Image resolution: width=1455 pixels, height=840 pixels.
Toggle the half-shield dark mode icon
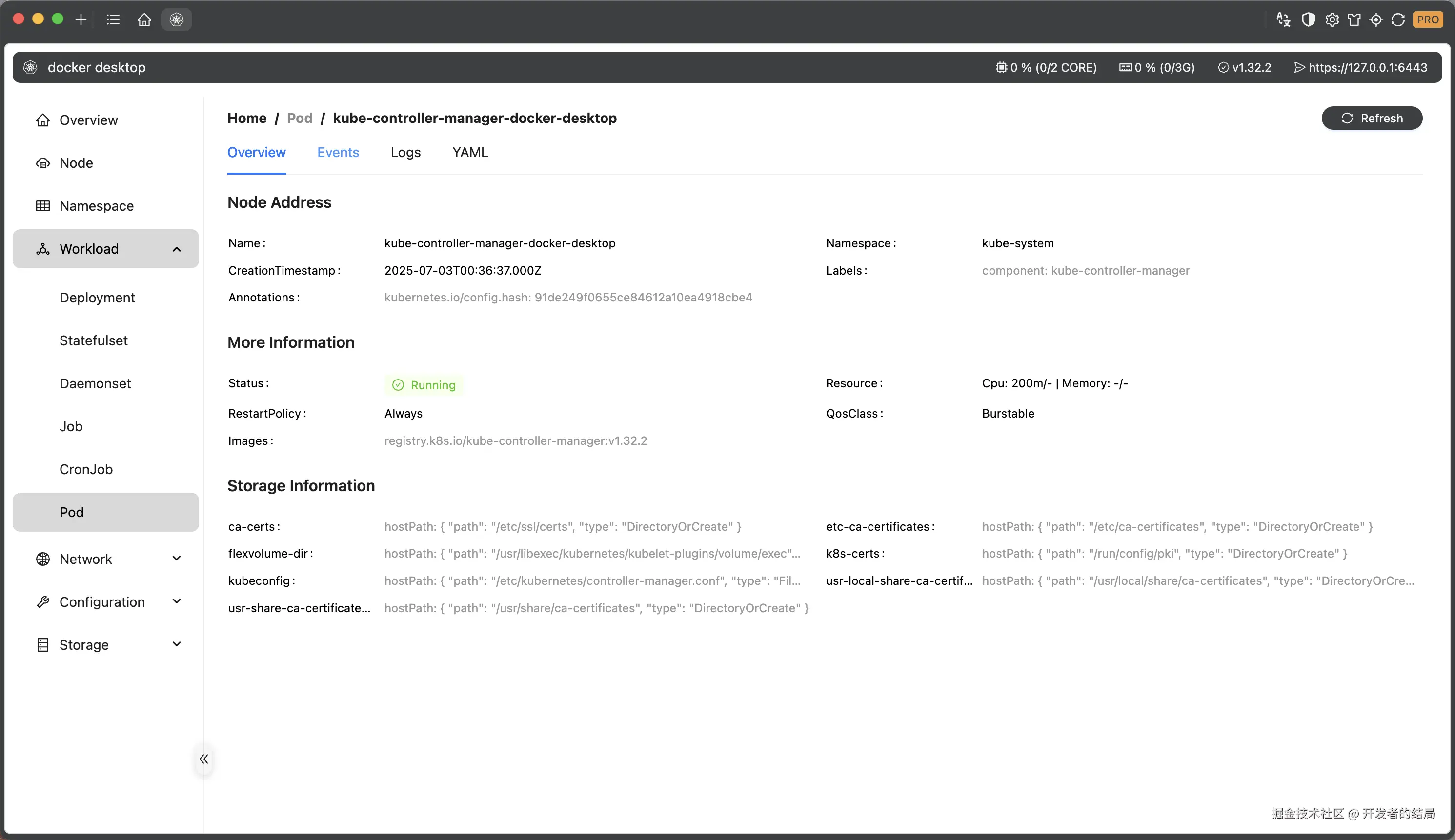1308,20
